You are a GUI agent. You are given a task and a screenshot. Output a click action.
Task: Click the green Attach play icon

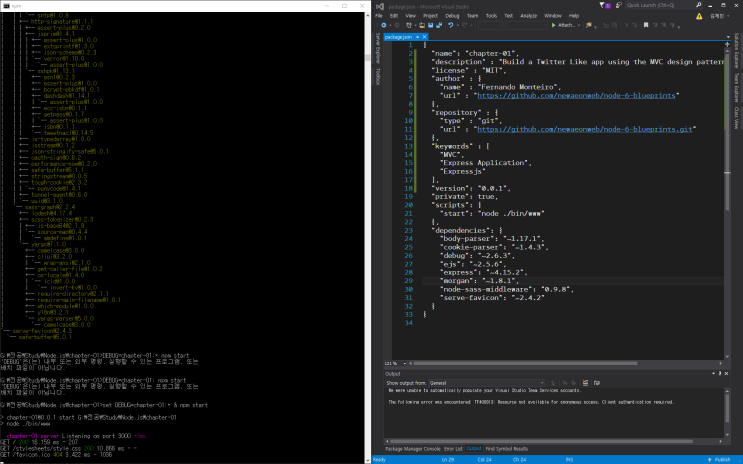(553, 25)
